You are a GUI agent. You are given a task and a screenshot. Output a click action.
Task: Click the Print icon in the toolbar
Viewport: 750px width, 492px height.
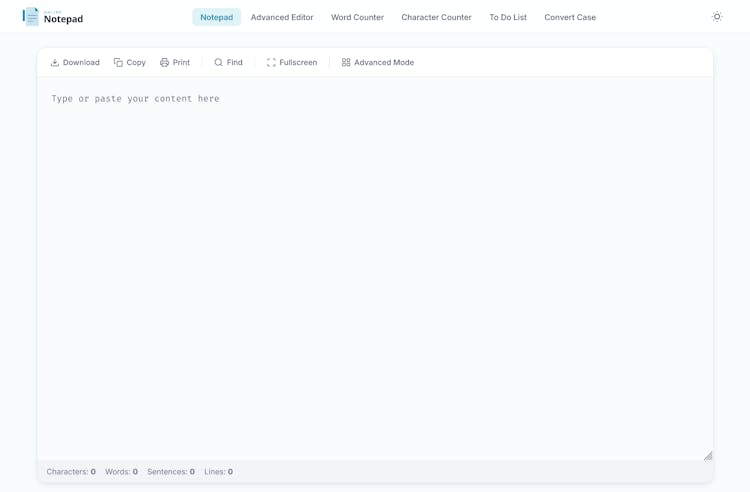coord(165,63)
